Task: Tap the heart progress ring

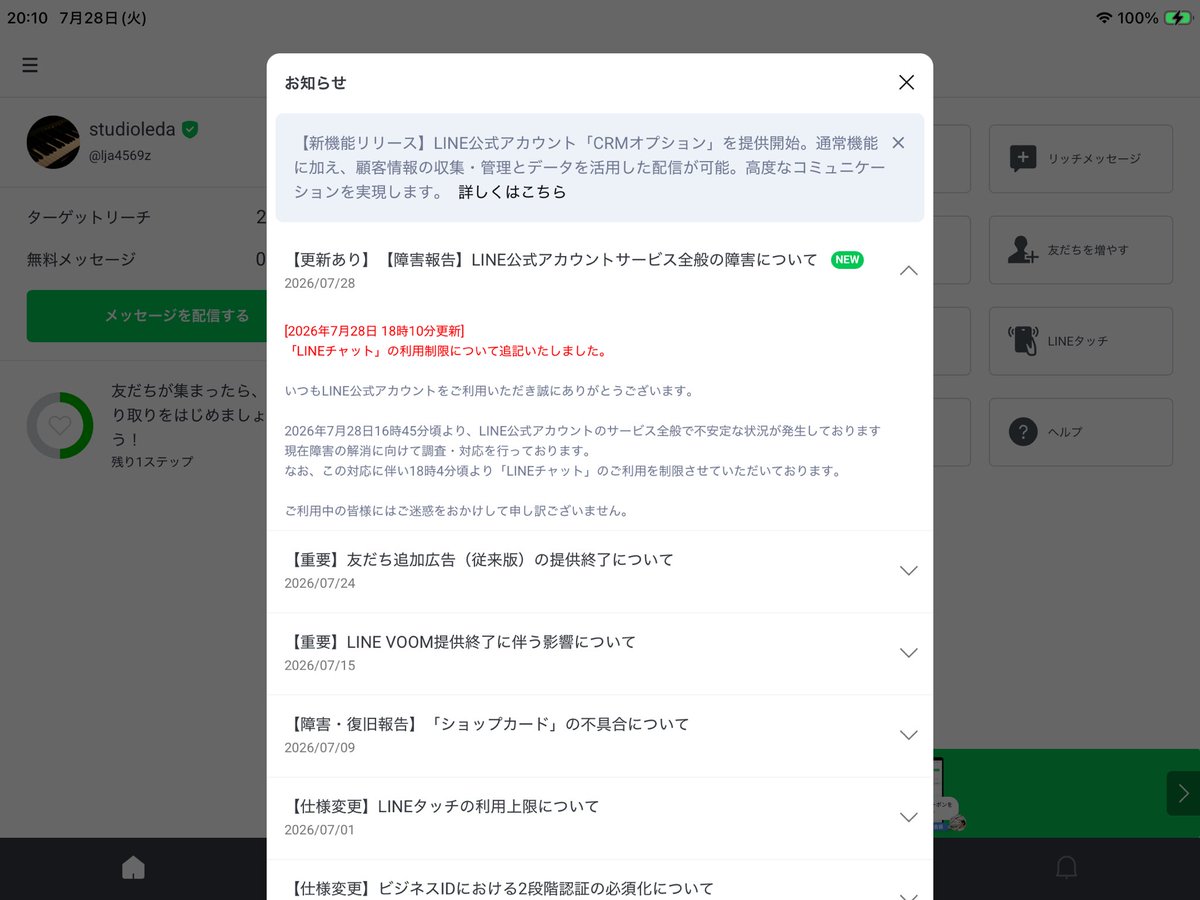Action: point(60,425)
